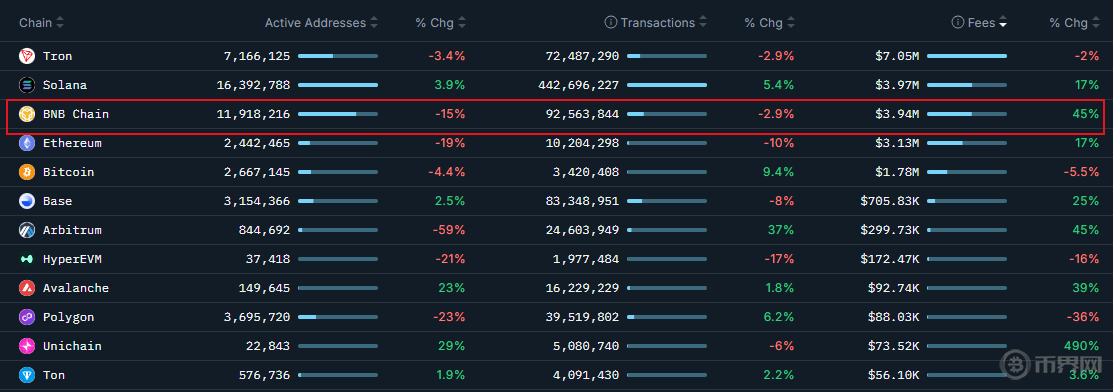Screen dimensions: 1113x392
Task: Click BNB Chain fees change 45%
Action: click(1085, 114)
